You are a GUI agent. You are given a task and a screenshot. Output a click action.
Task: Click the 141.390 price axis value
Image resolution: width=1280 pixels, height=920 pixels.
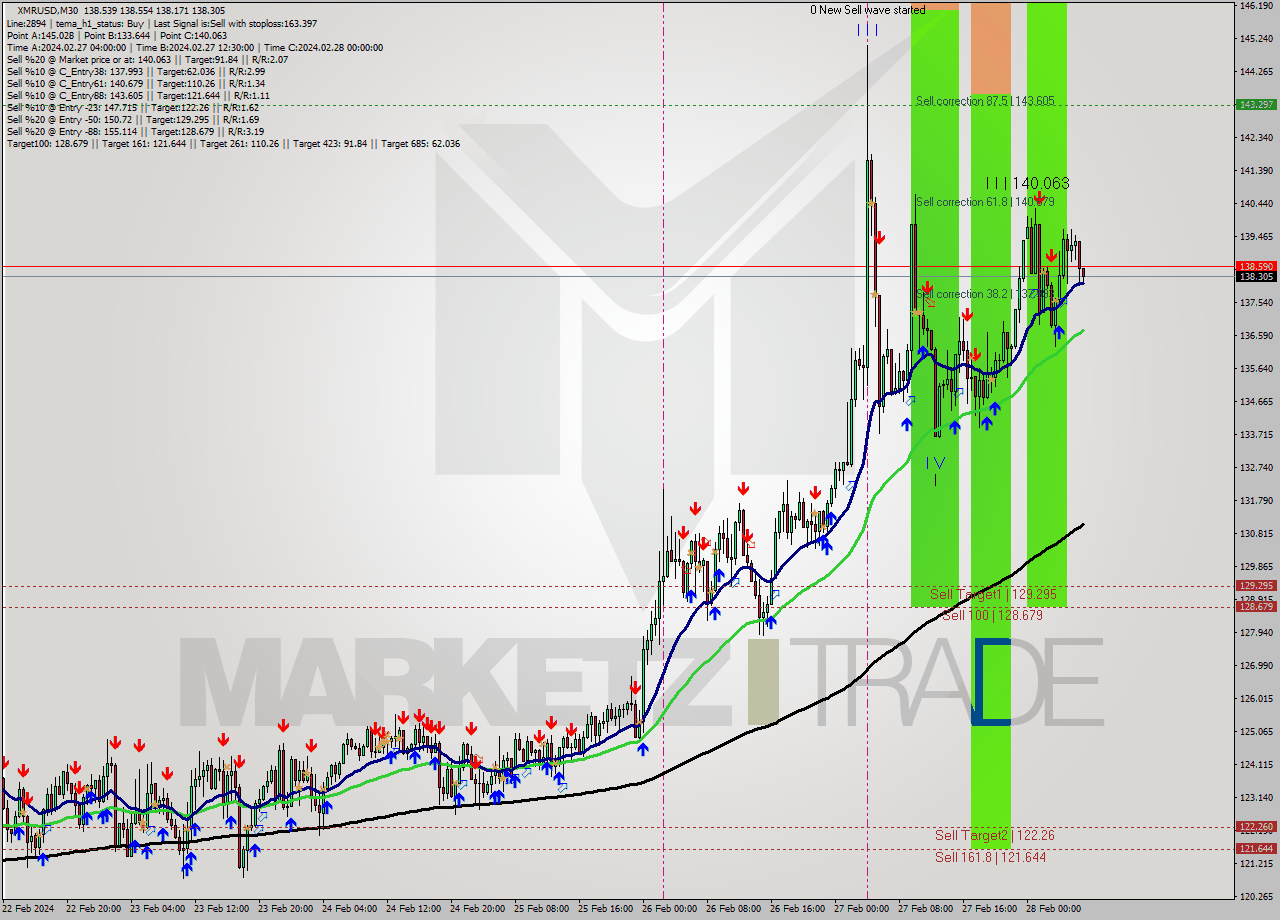tap(1256, 171)
